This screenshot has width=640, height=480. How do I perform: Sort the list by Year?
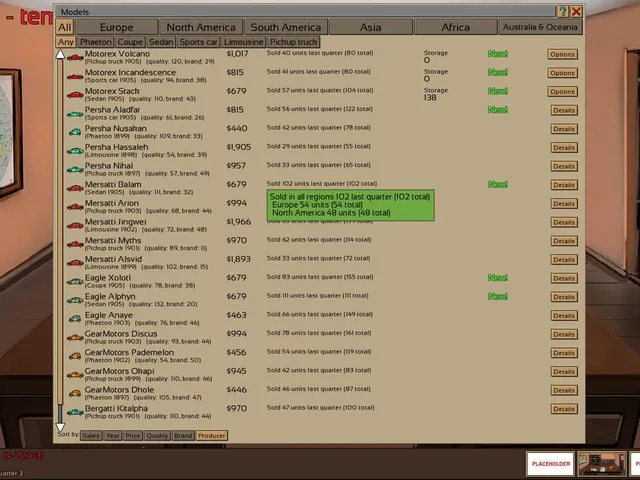[113, 436]
